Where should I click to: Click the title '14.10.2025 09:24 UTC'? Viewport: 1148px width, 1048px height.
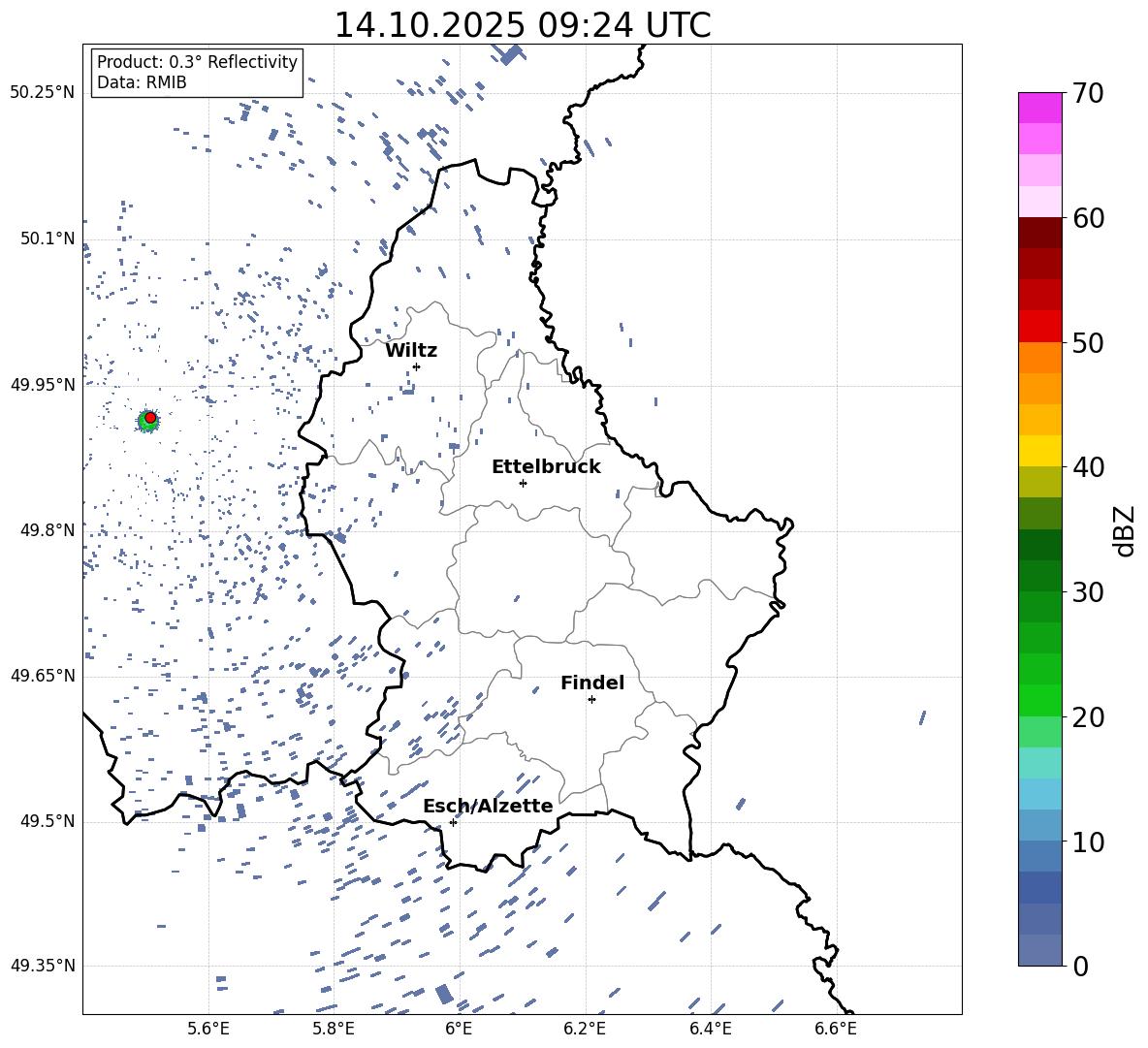(x=522, y=25)
